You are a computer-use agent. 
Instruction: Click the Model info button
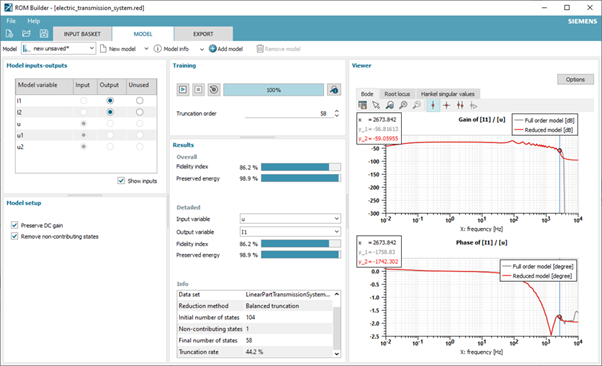click(171, 49)
